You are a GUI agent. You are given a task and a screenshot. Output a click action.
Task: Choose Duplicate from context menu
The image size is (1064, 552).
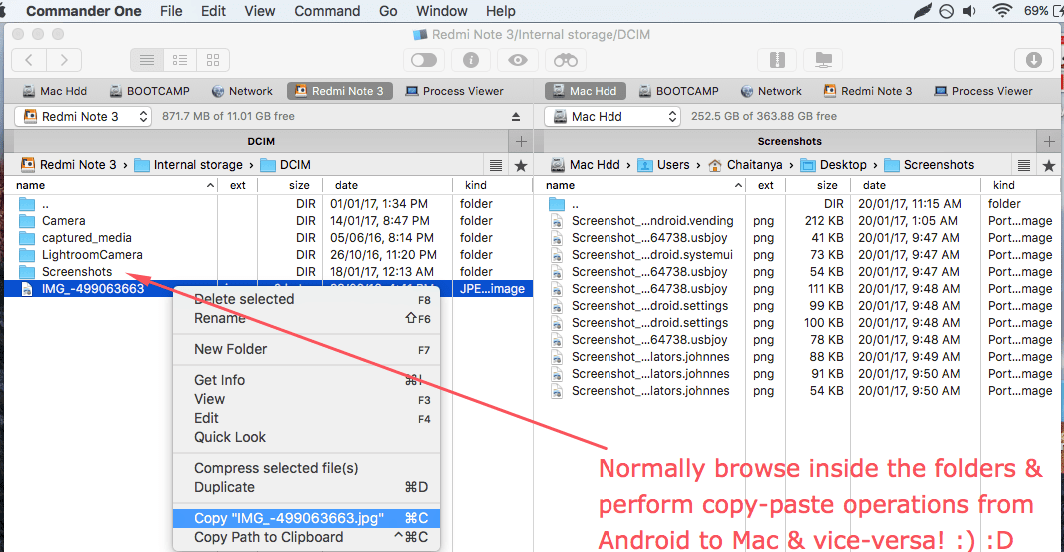tap(306, 487)
